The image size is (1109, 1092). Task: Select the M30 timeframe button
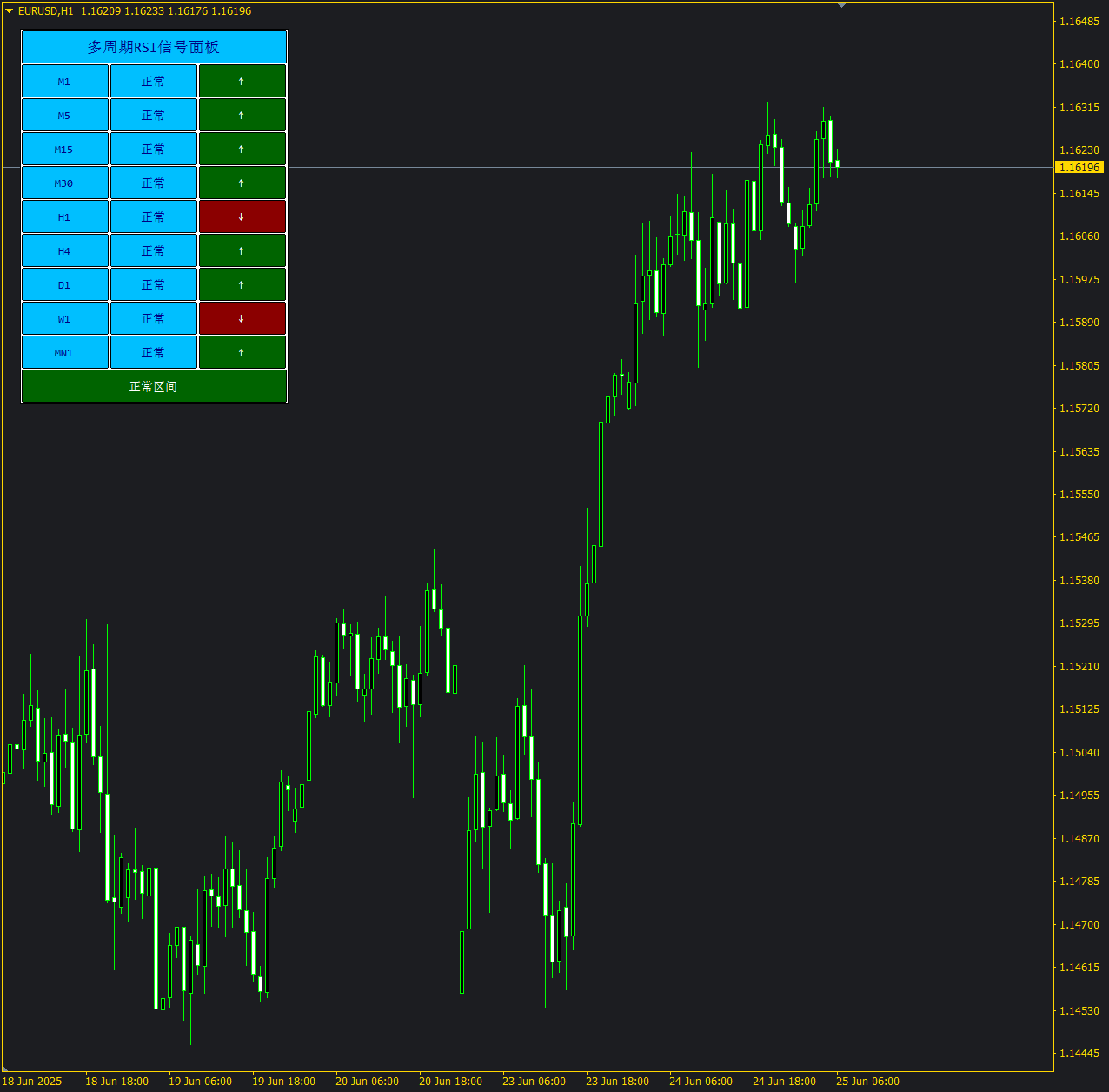[65, 183]
